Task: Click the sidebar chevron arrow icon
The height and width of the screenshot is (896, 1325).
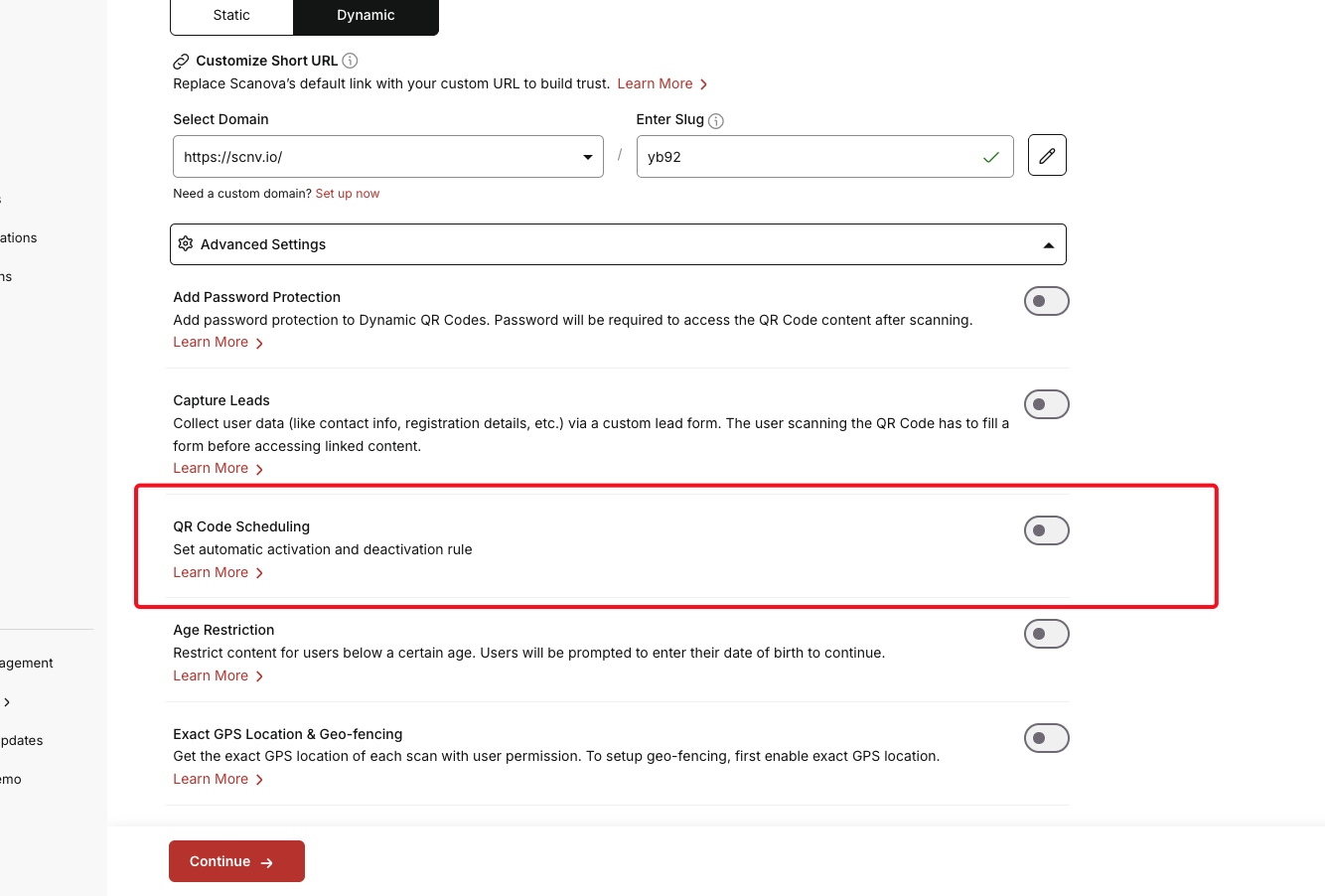Action: pyautogui.click(x=7, y=702)
